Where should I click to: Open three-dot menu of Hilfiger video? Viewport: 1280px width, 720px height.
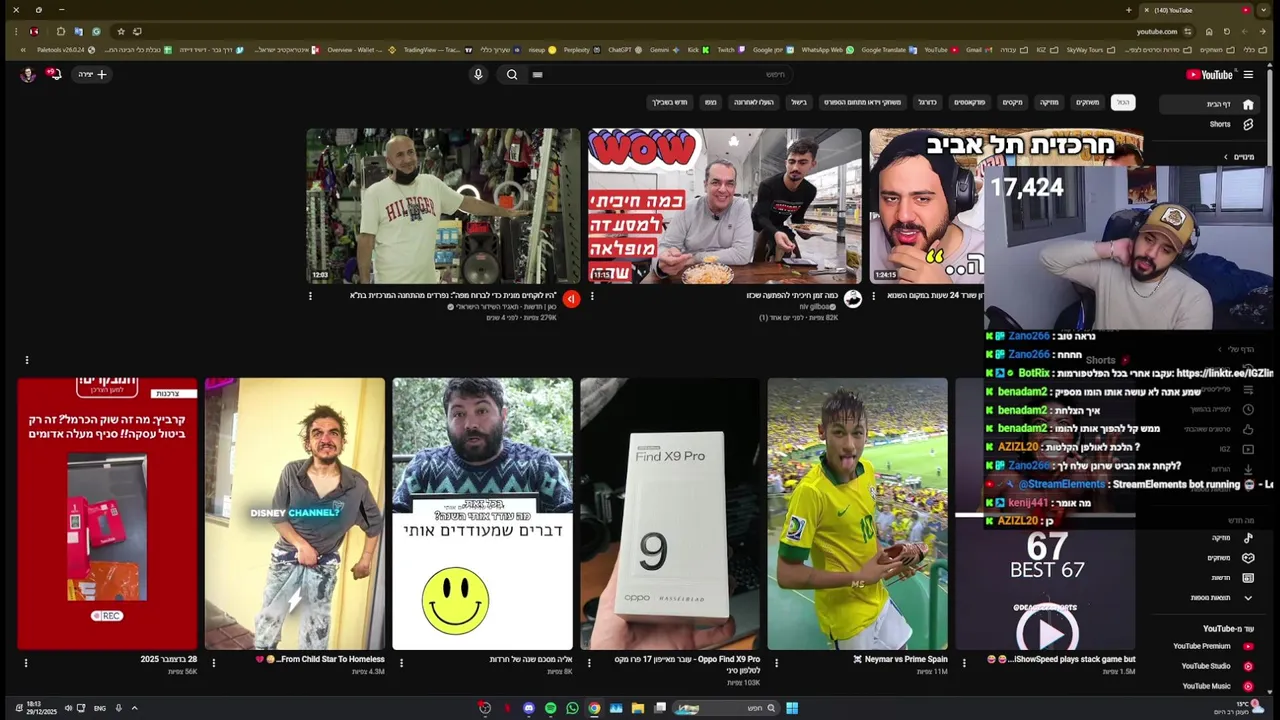point(310,296)
